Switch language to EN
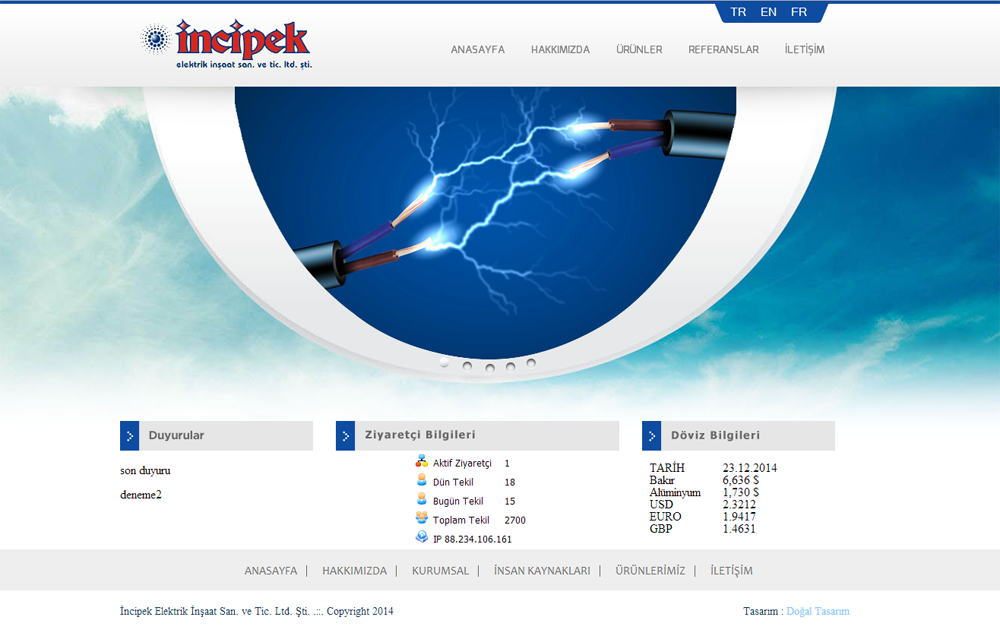This screenshot has width=1000, height=636. coord(768,12)
